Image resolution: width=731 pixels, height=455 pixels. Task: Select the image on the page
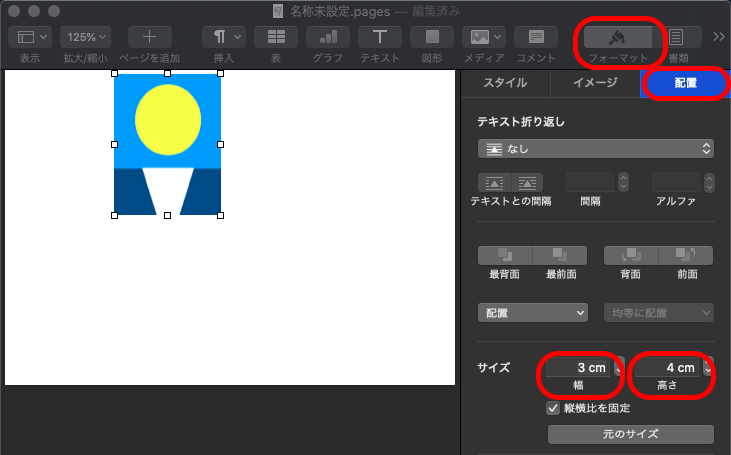167,145
